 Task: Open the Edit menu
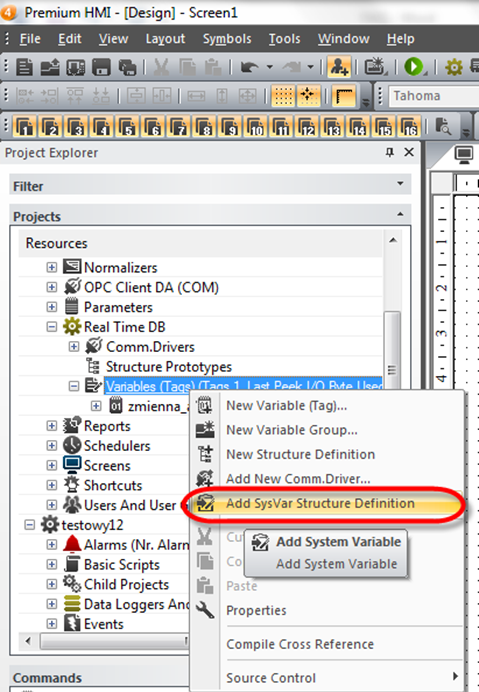click(70, 39)
